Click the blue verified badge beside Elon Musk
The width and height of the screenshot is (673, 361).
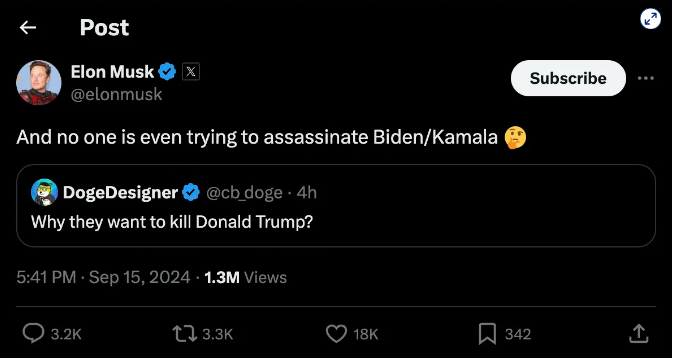coord(167,71)
